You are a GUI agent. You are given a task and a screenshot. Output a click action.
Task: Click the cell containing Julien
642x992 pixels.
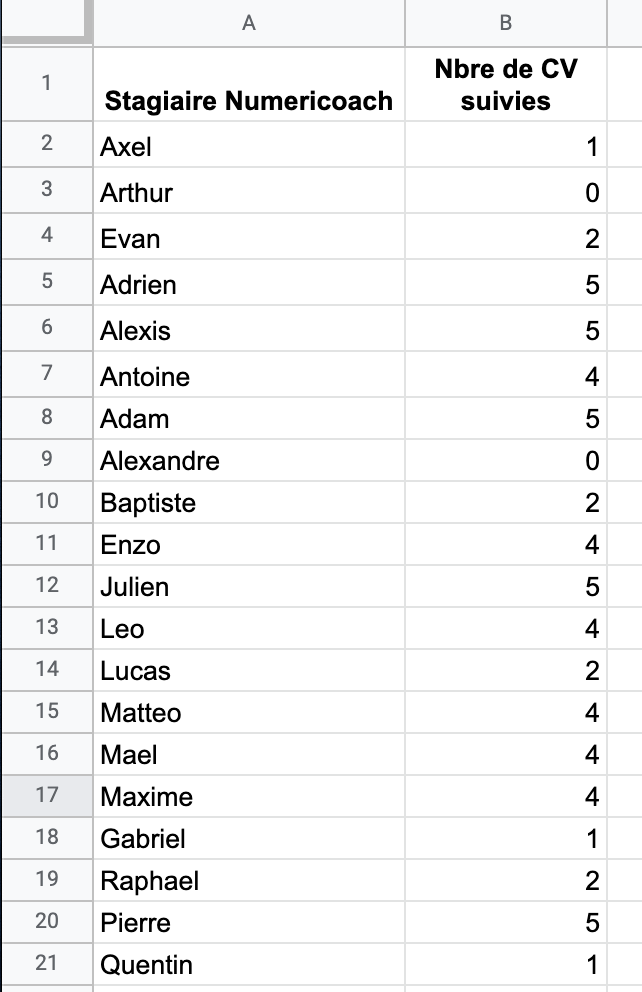(249, 586)
